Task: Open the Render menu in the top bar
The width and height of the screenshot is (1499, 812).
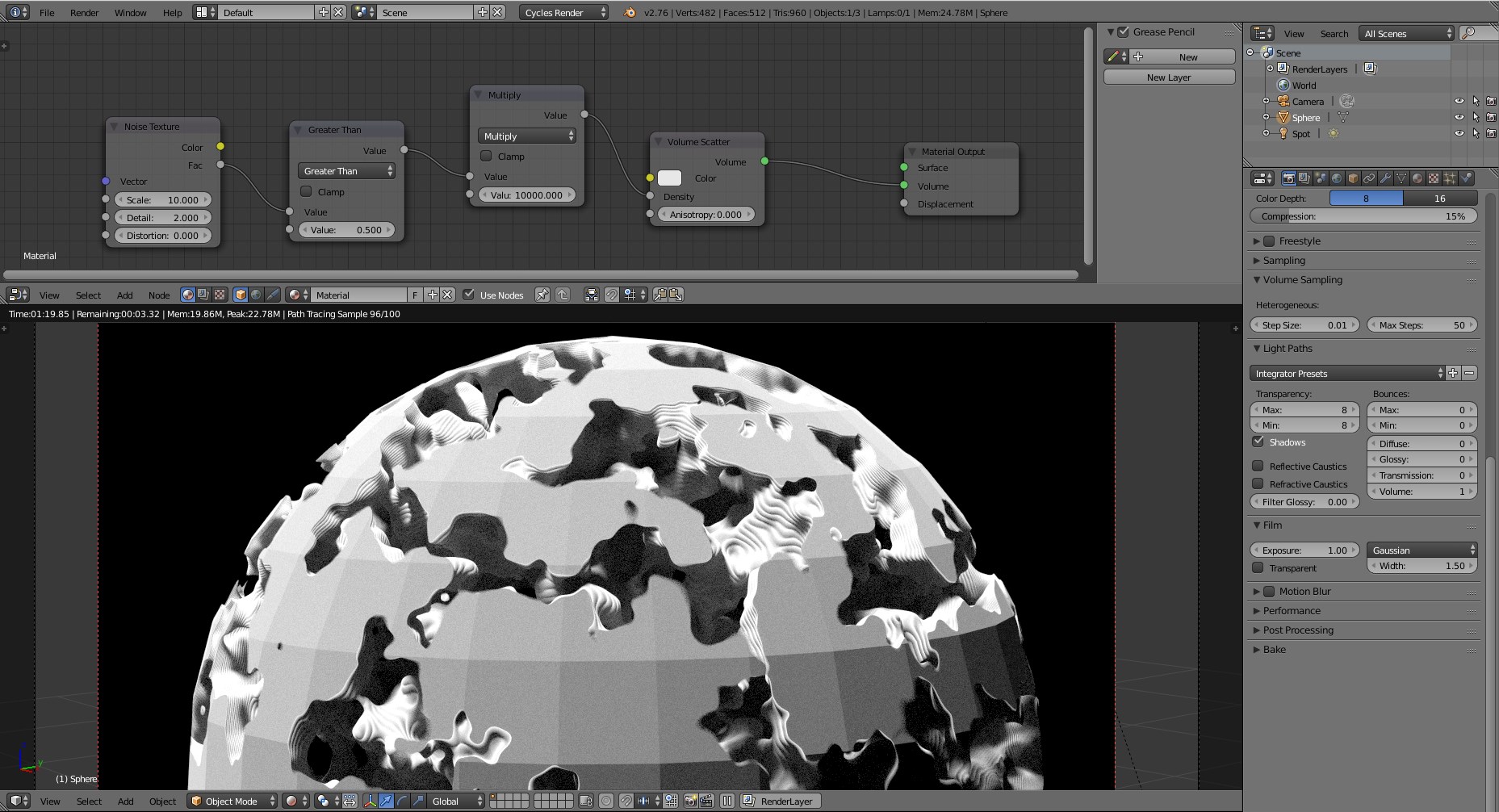Action: 84,12
